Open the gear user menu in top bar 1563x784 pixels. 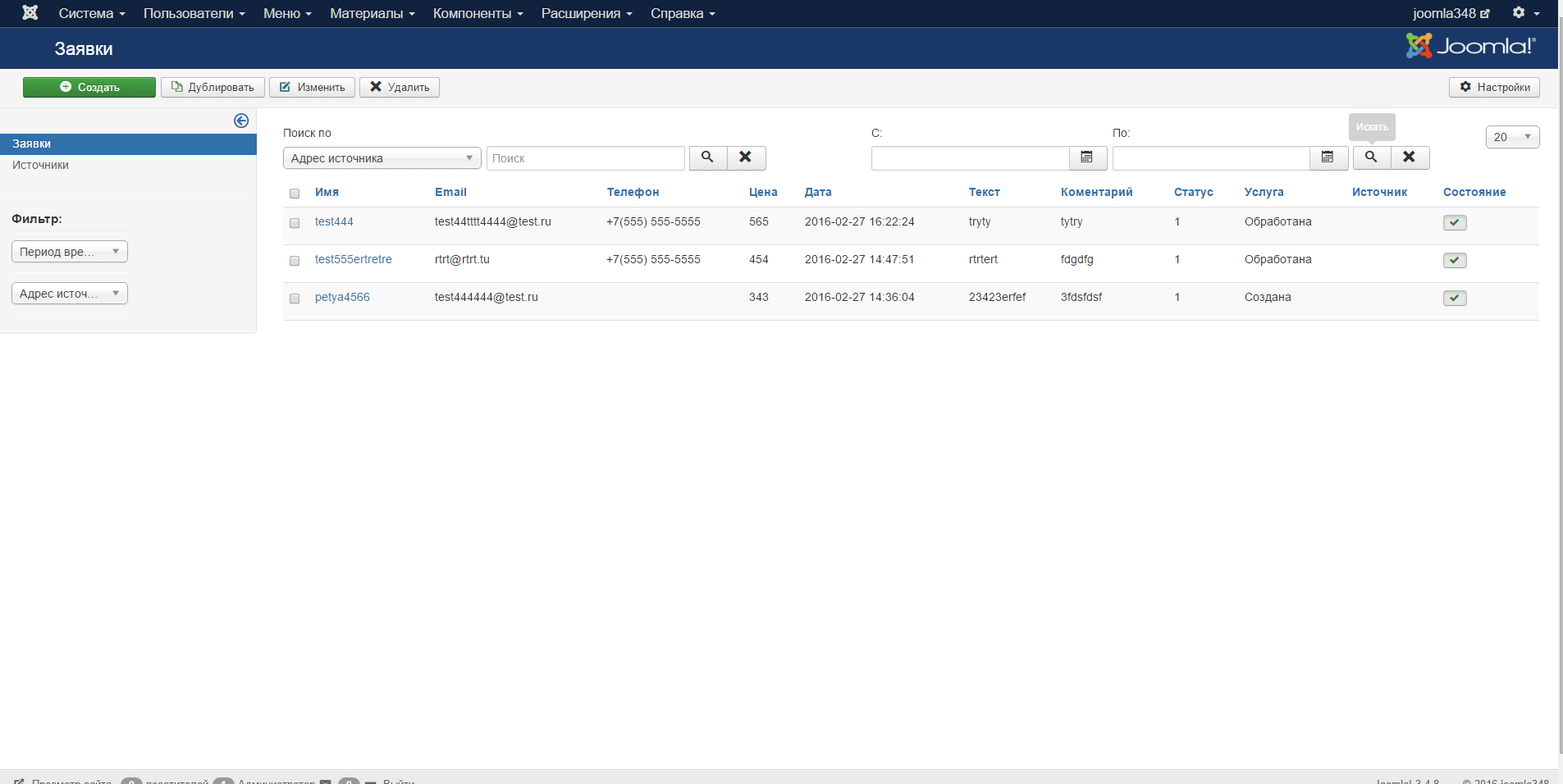pyautogui.click(x=1524, y=13)
